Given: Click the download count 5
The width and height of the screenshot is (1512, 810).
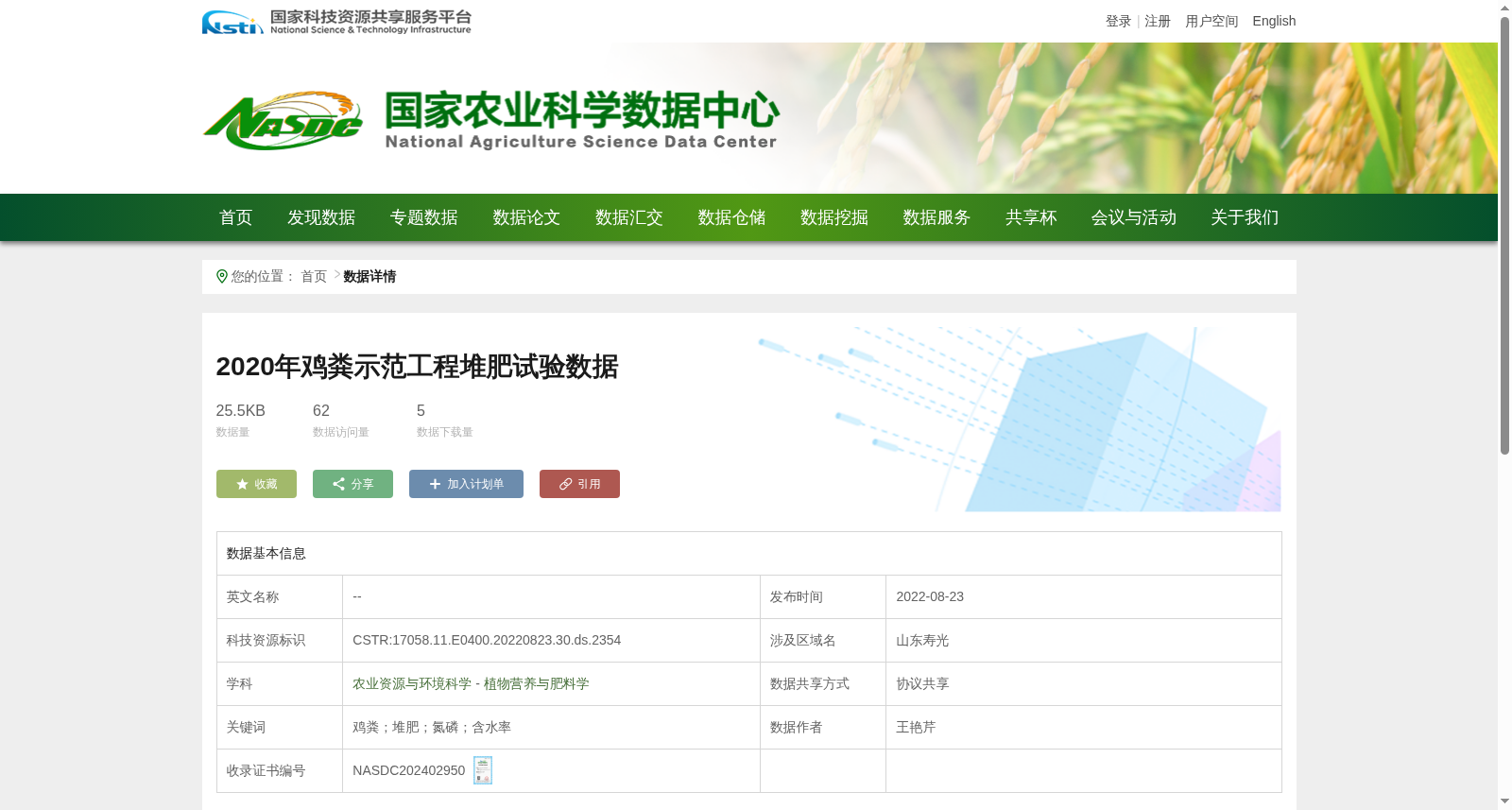Looking at the screenshot, I should (421, 410).
